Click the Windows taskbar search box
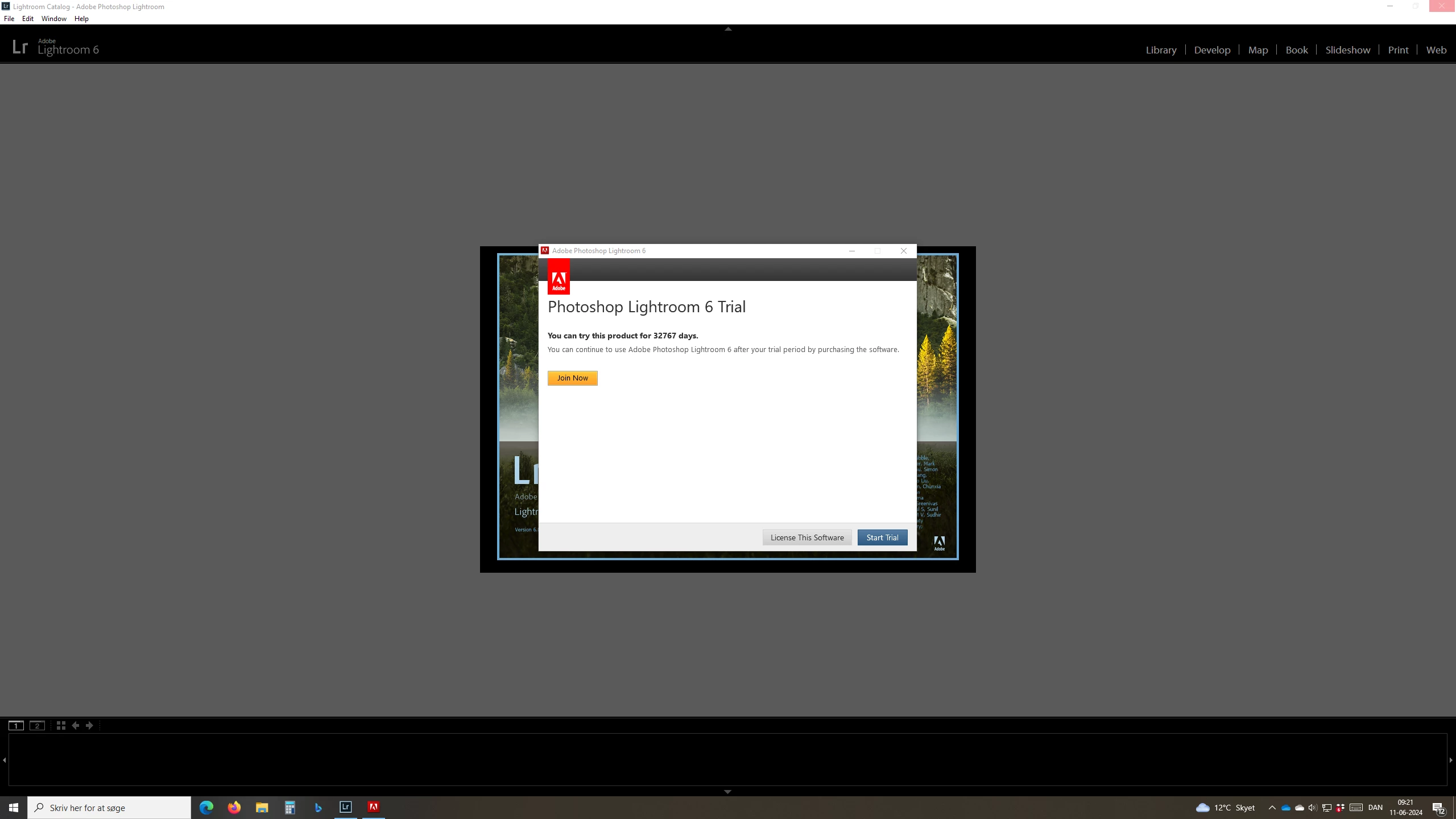1456x819 pixels. 109,807
